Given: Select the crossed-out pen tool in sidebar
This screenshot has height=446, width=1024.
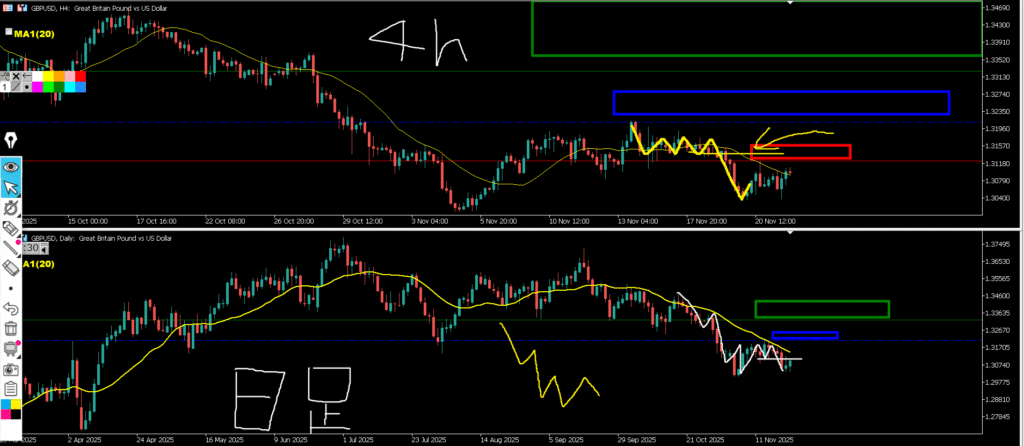Looking at the screenshot, I should point(11,208).
